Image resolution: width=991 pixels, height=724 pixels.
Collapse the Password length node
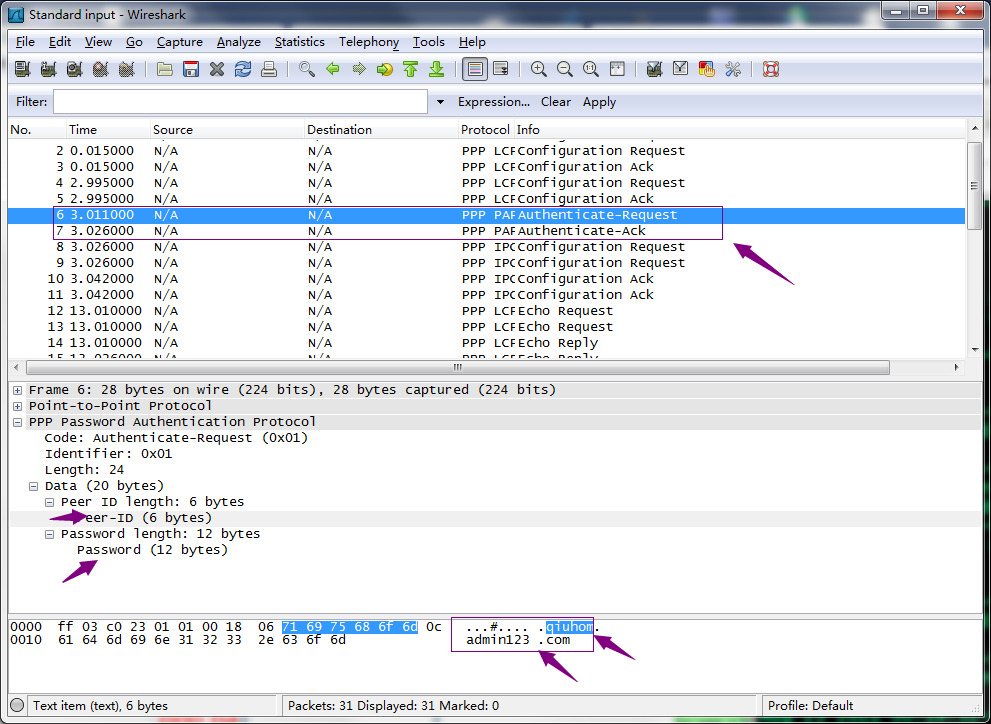click(x=49, y=534)
